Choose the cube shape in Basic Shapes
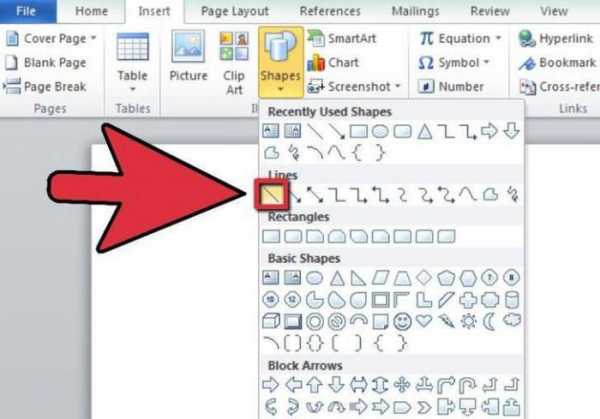The height and width of the screenshot is (419, 600). (271, 321)
